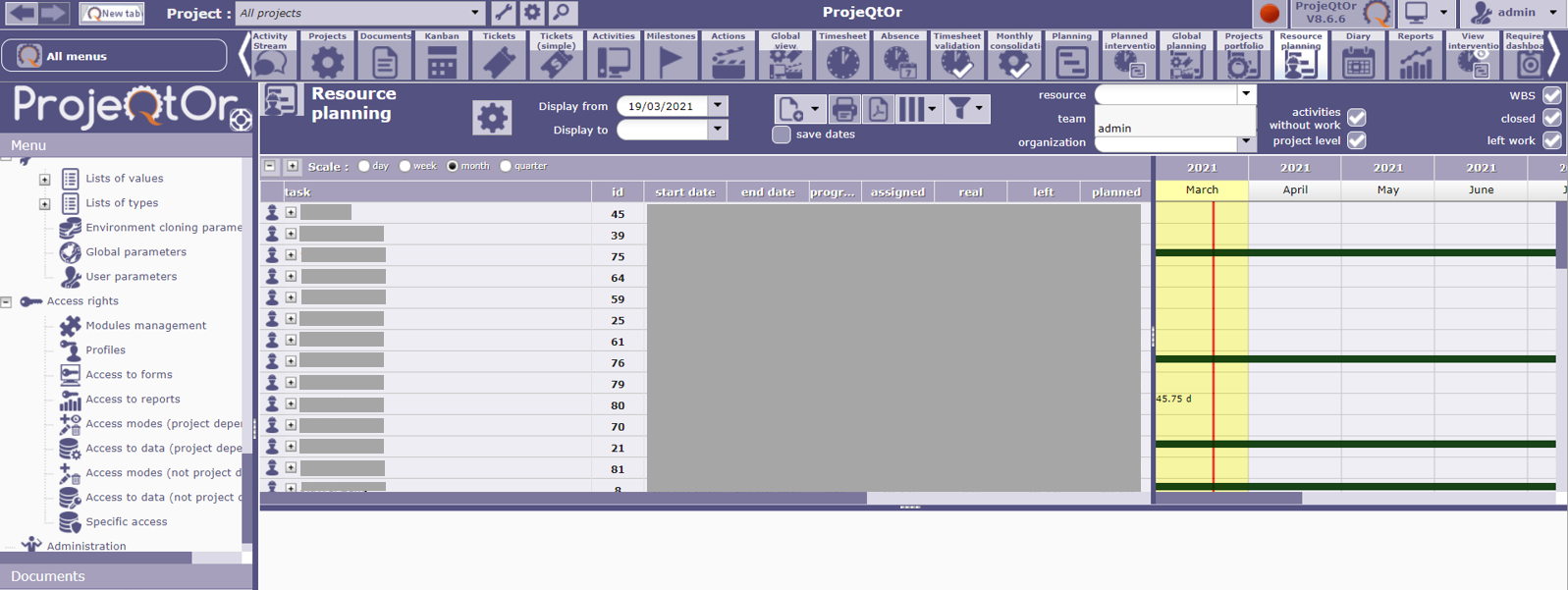
Task: Go forward with the right arrow
Action: pyautogui.click(x=54, y=13)
